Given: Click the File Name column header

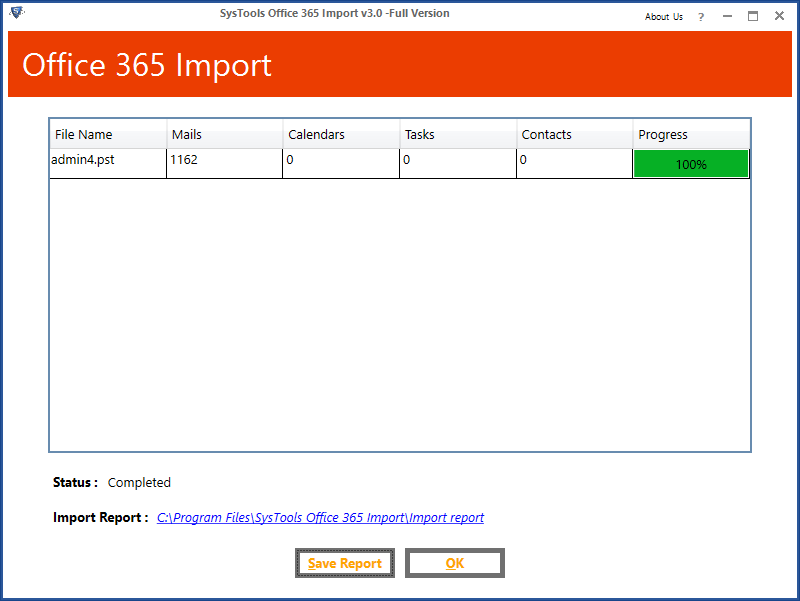Looking at the screenshot, I should [x=85, y=134].
